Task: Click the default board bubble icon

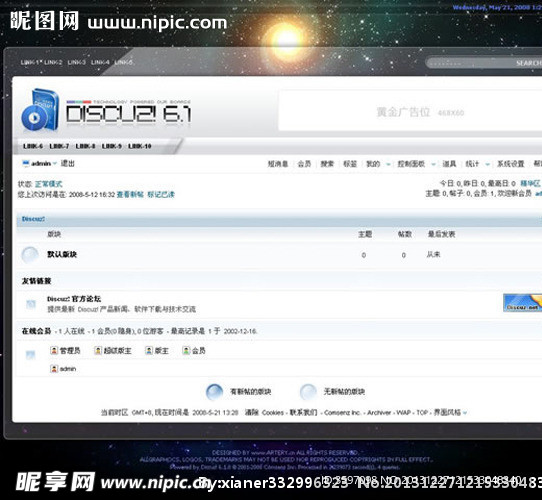Action: [x=30, y=255]
